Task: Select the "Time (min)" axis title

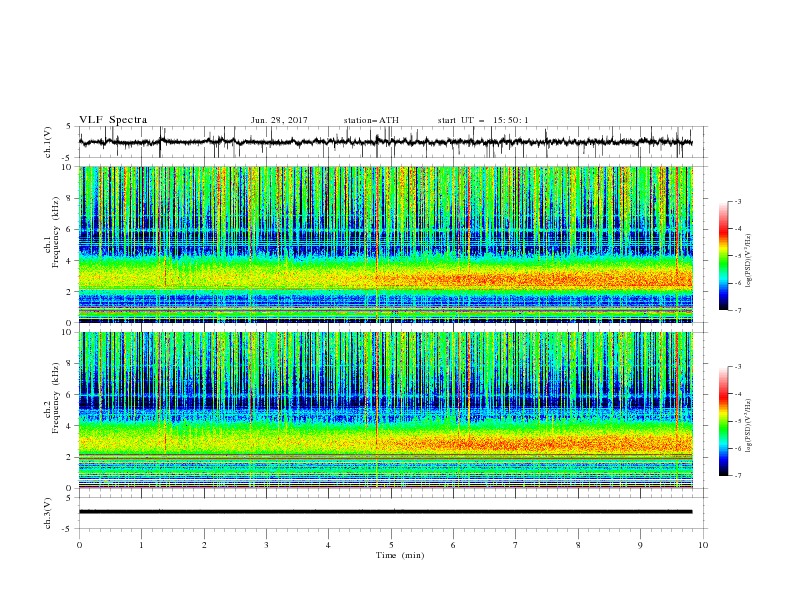Action: (400, 555)
